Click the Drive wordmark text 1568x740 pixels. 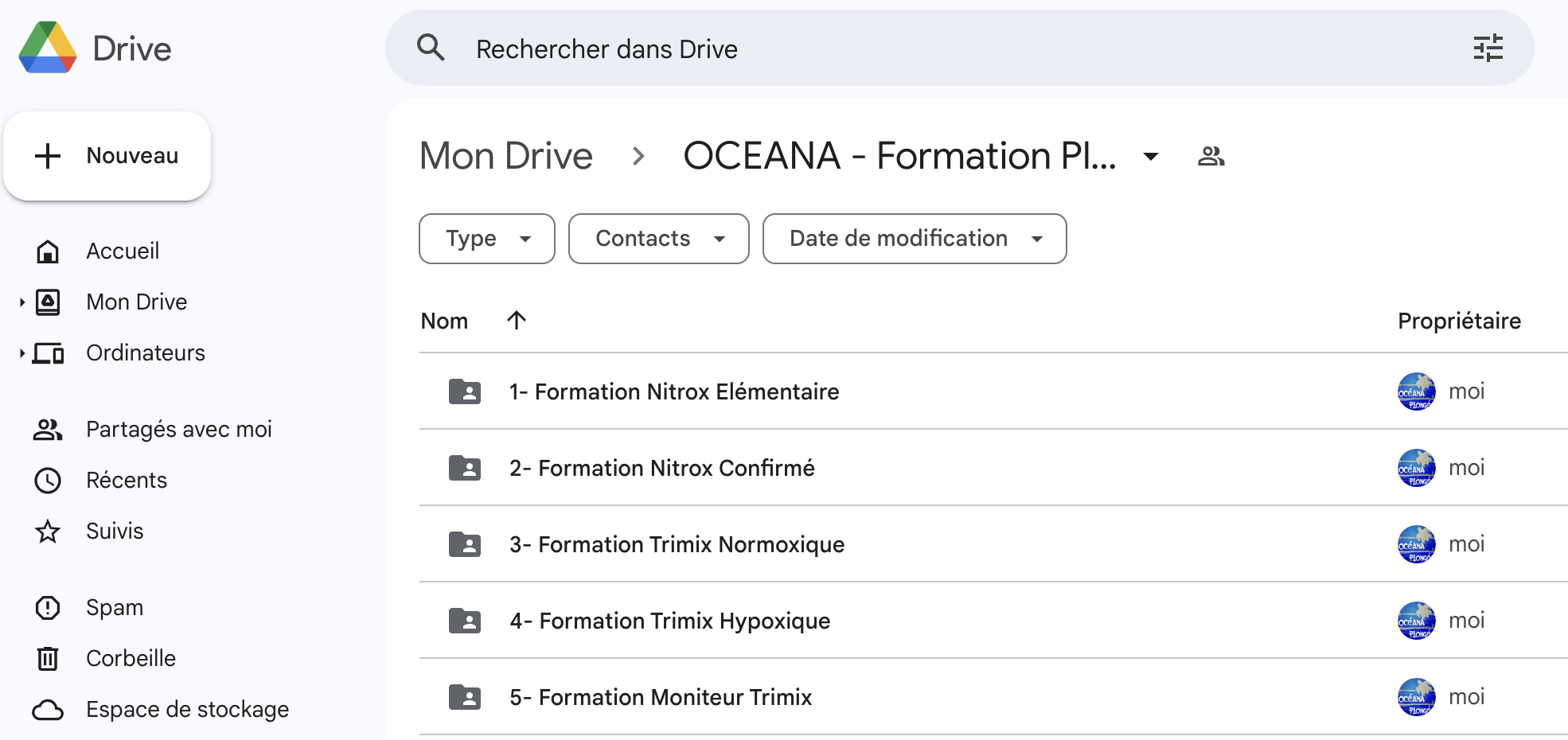click(x=132, y=49)
